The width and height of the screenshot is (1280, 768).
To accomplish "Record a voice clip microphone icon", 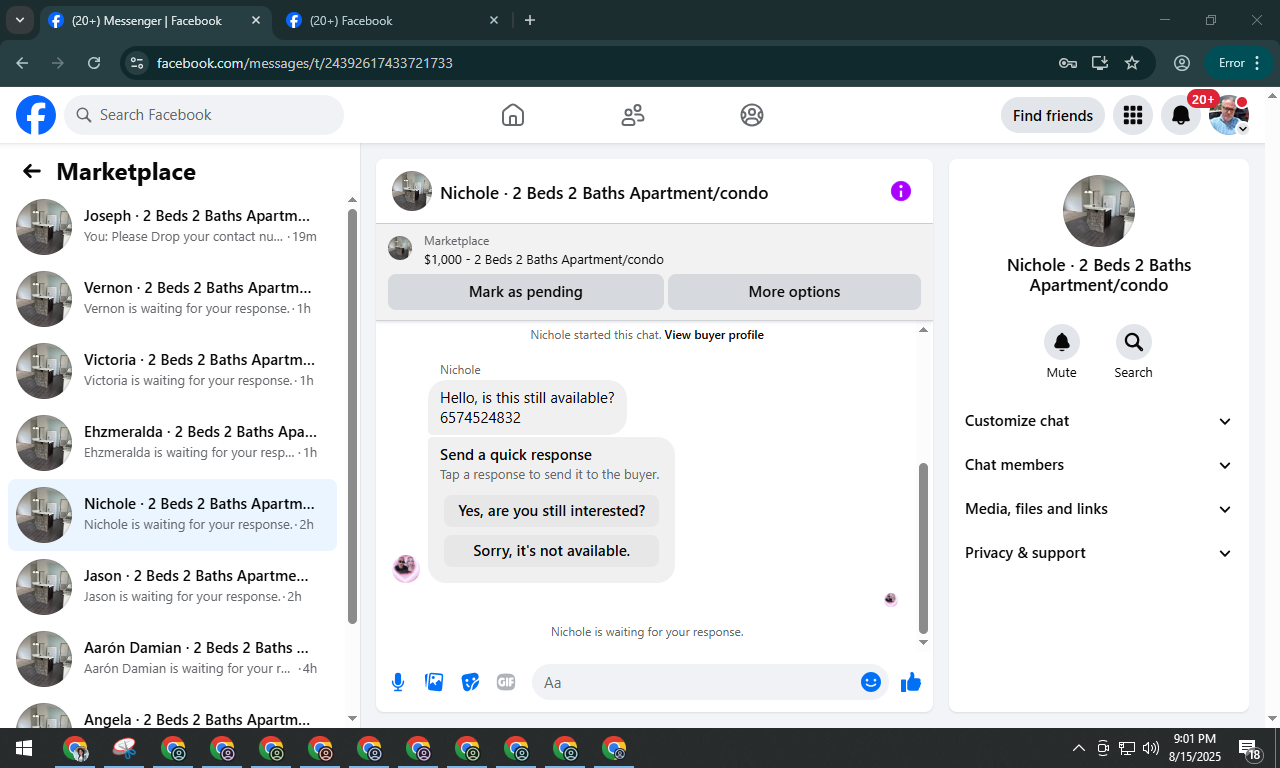I will tap(398, 682).
